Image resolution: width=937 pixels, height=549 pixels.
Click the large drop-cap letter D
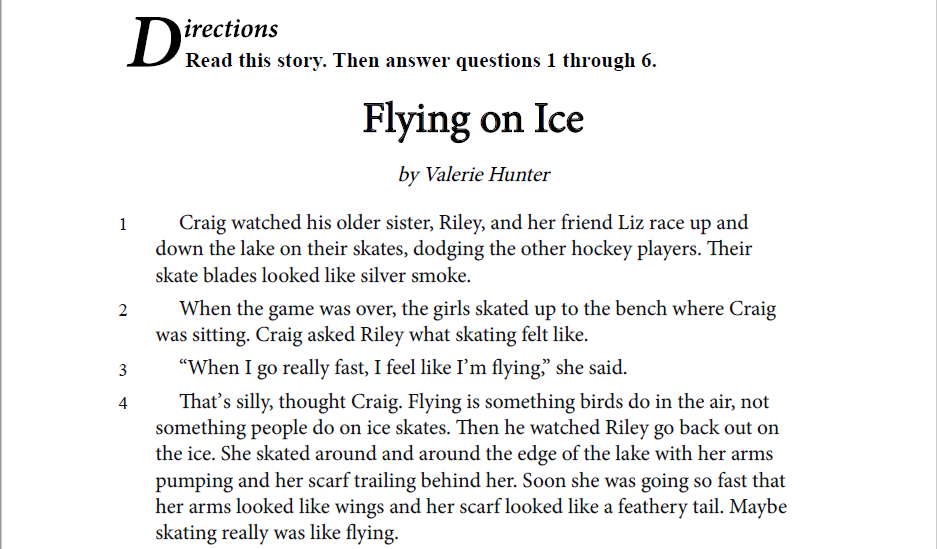(154, 43)
